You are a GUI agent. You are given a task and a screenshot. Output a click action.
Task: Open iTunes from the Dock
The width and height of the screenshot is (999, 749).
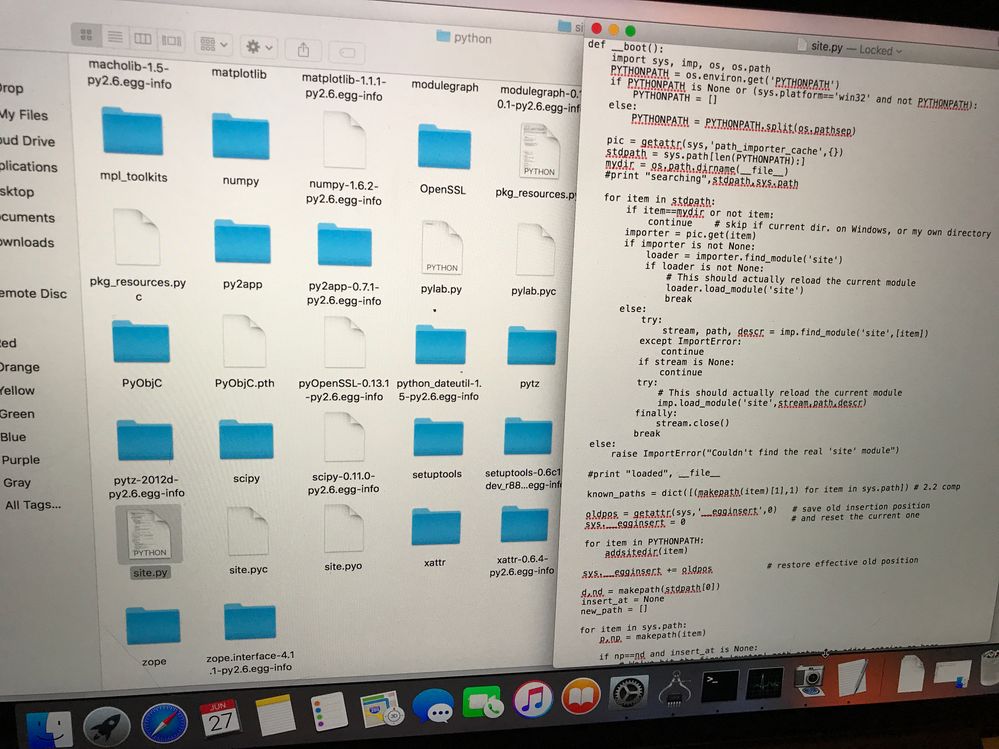(x=533, y=699)
